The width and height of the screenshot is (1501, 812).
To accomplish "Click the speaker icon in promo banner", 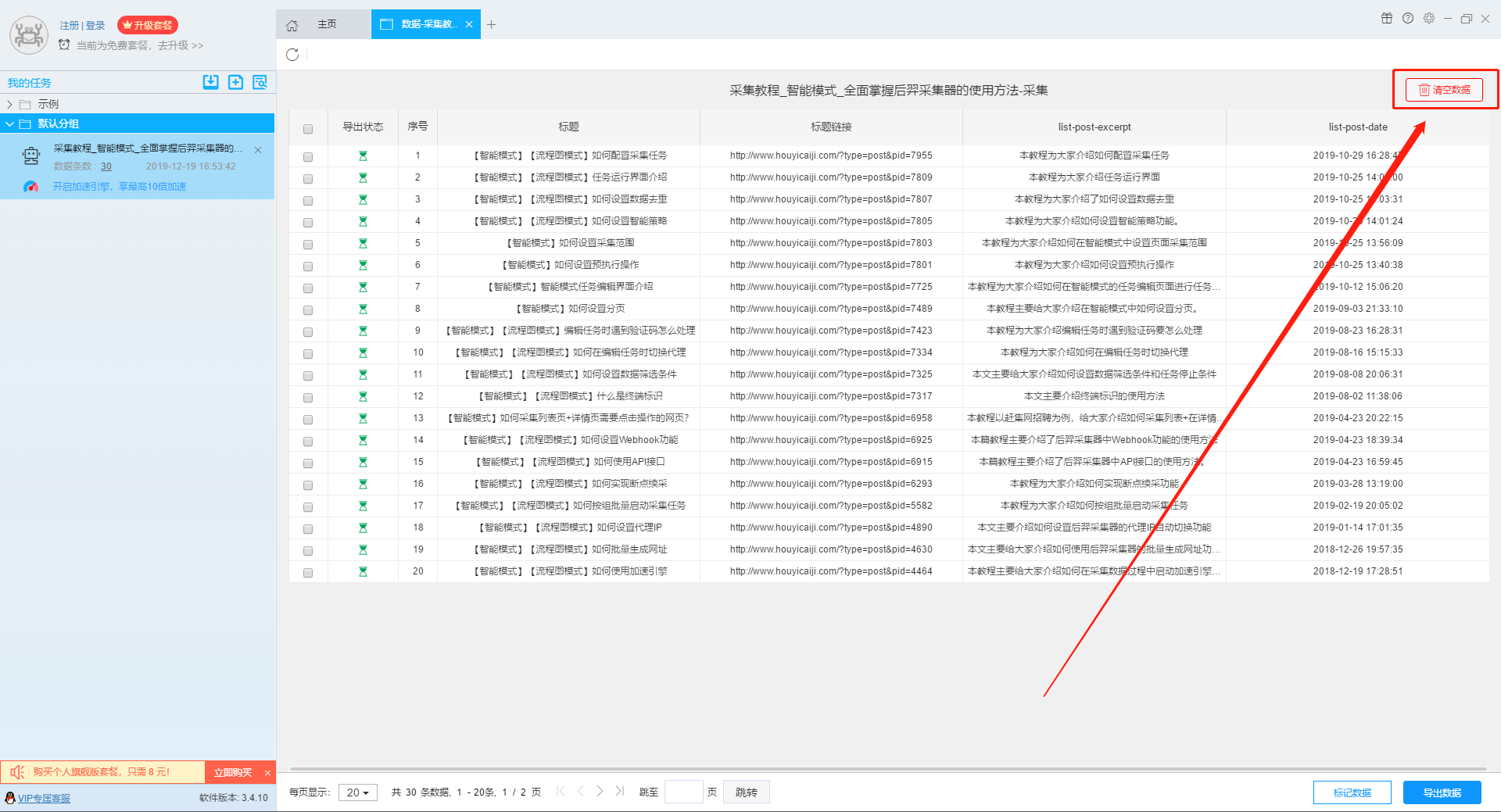I will point(17,772).
